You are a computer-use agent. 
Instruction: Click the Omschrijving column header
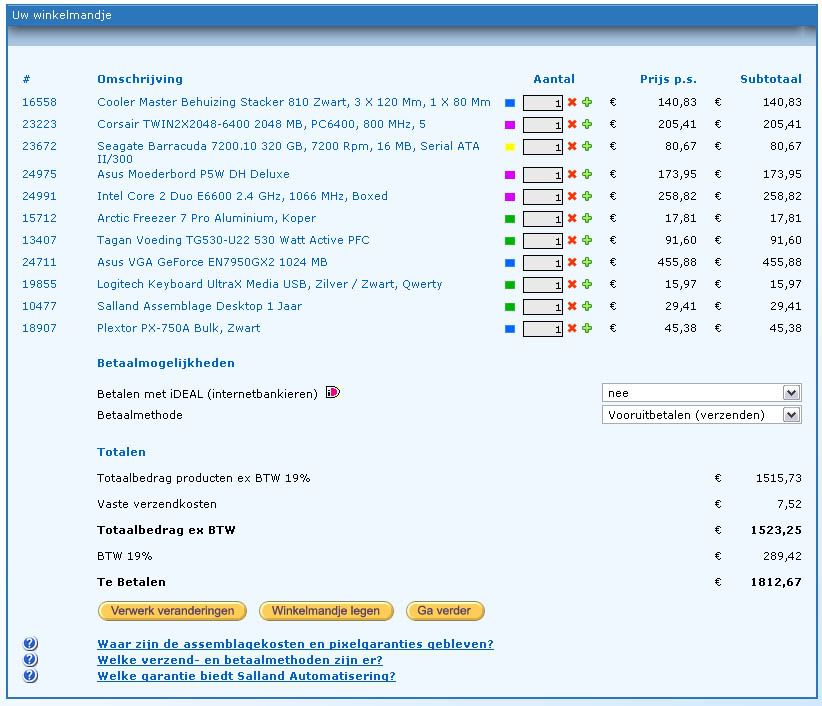tap(140, 79)
